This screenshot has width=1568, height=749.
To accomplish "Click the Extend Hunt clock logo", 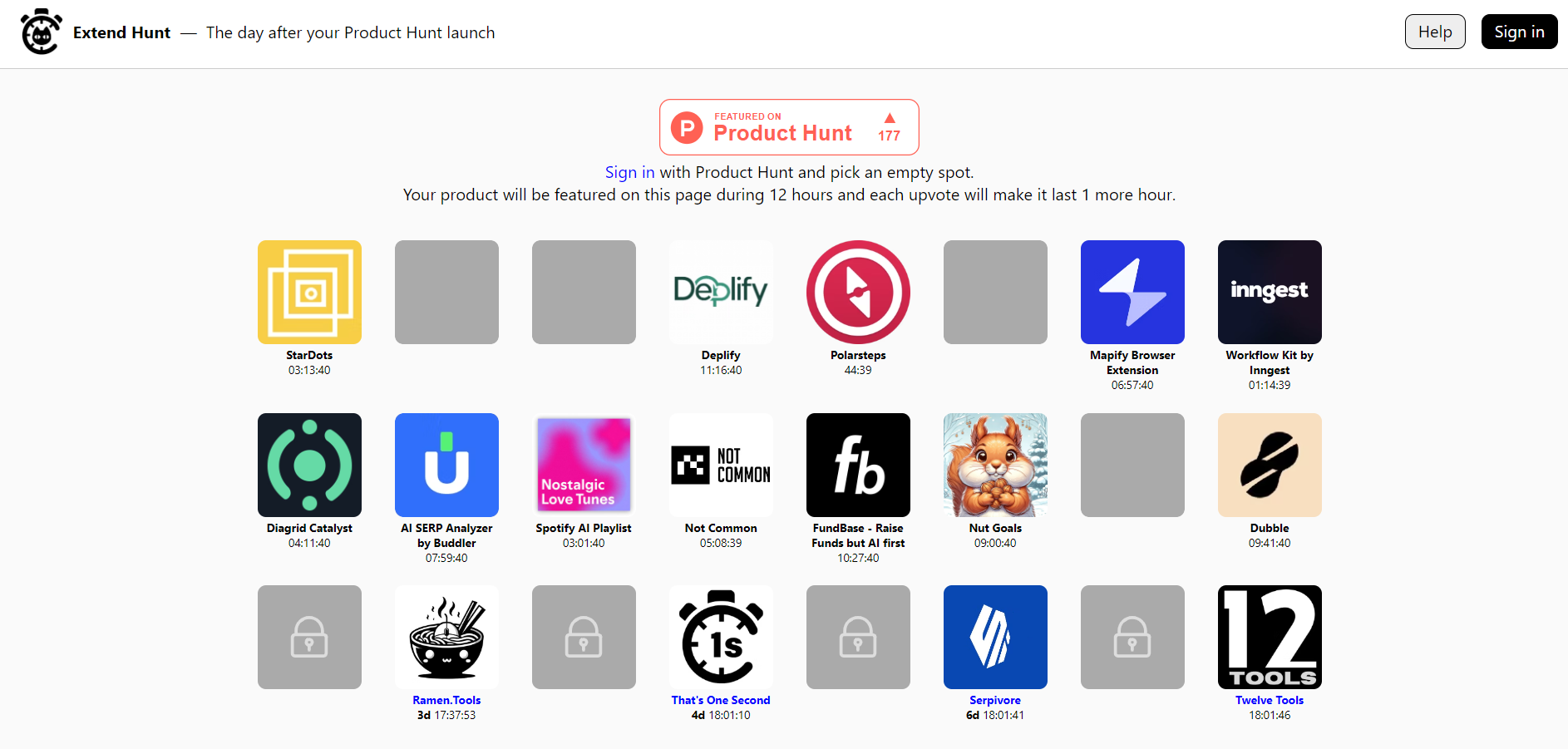I will 41,32.
